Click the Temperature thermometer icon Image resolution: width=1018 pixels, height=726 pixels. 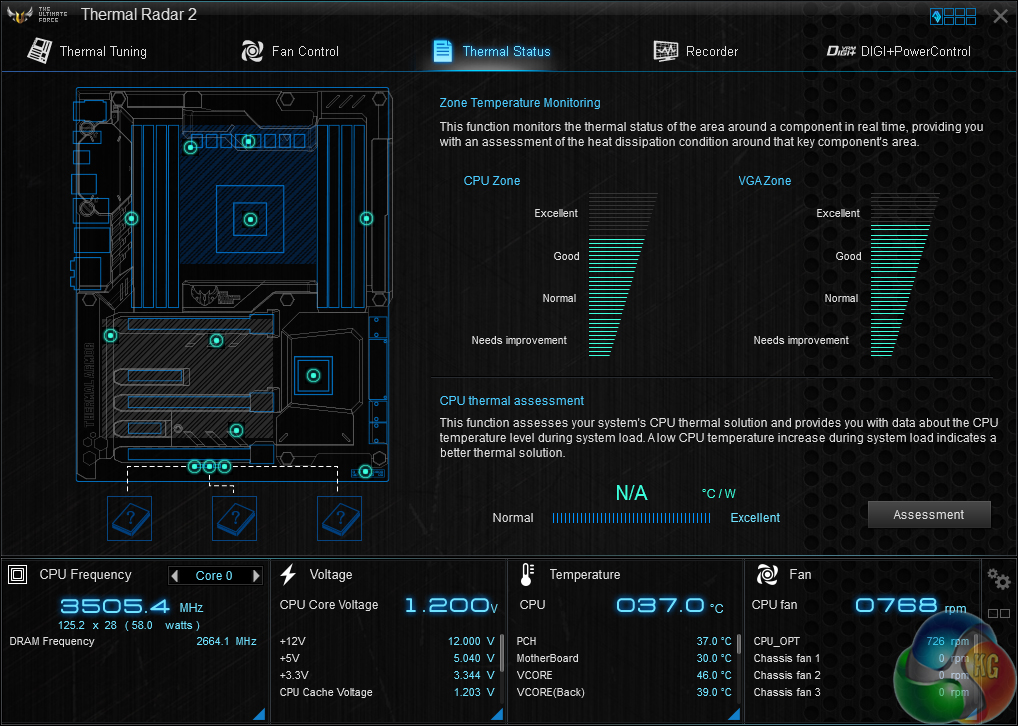(527, 575)
